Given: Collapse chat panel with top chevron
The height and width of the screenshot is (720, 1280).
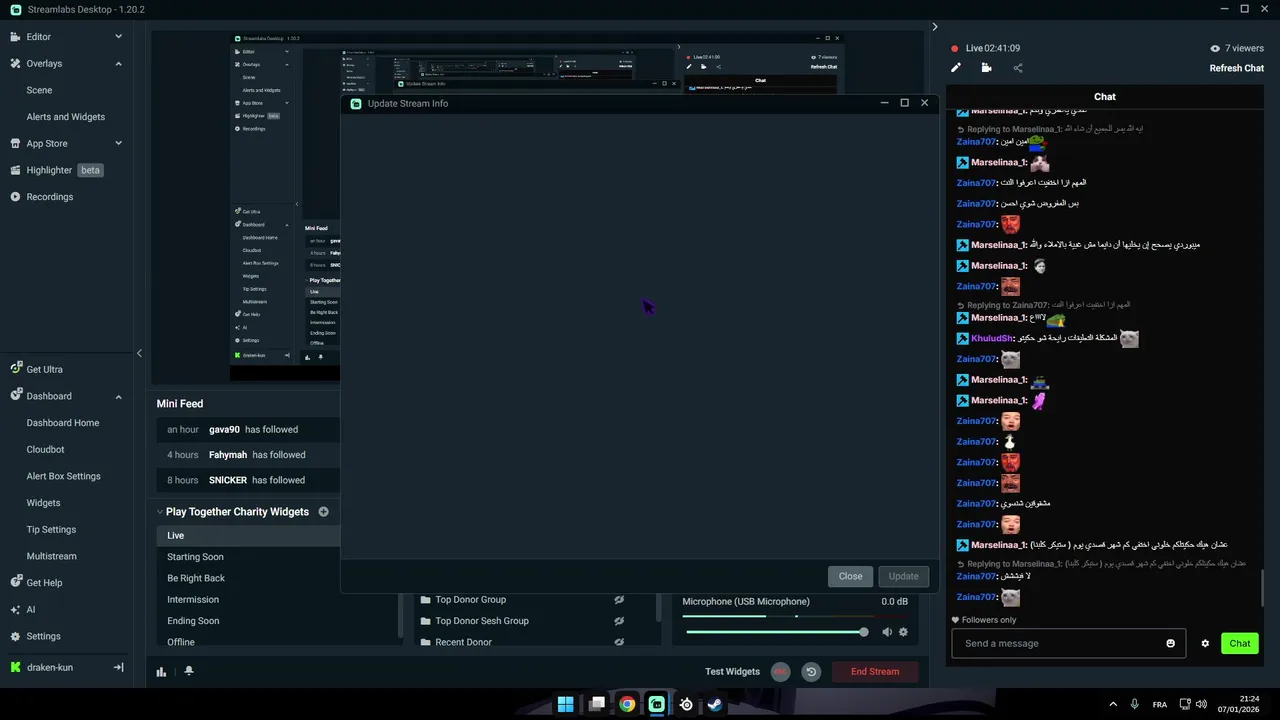Looking at the screenshot, I should pos(935,27).
